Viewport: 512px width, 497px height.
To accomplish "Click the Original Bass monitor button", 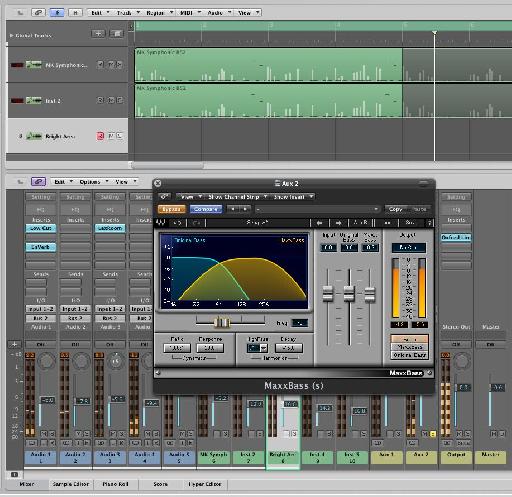I will tap(409, 355).
